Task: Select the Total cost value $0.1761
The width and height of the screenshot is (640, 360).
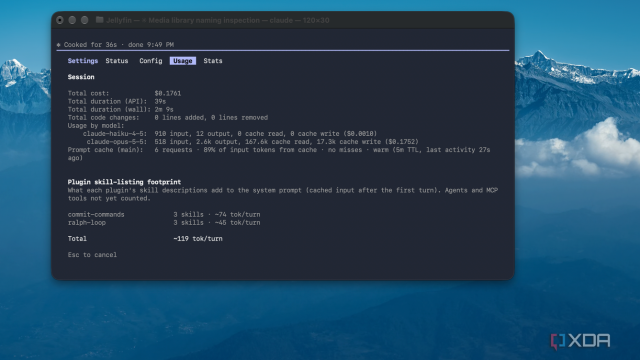Action: coord(168,93)
